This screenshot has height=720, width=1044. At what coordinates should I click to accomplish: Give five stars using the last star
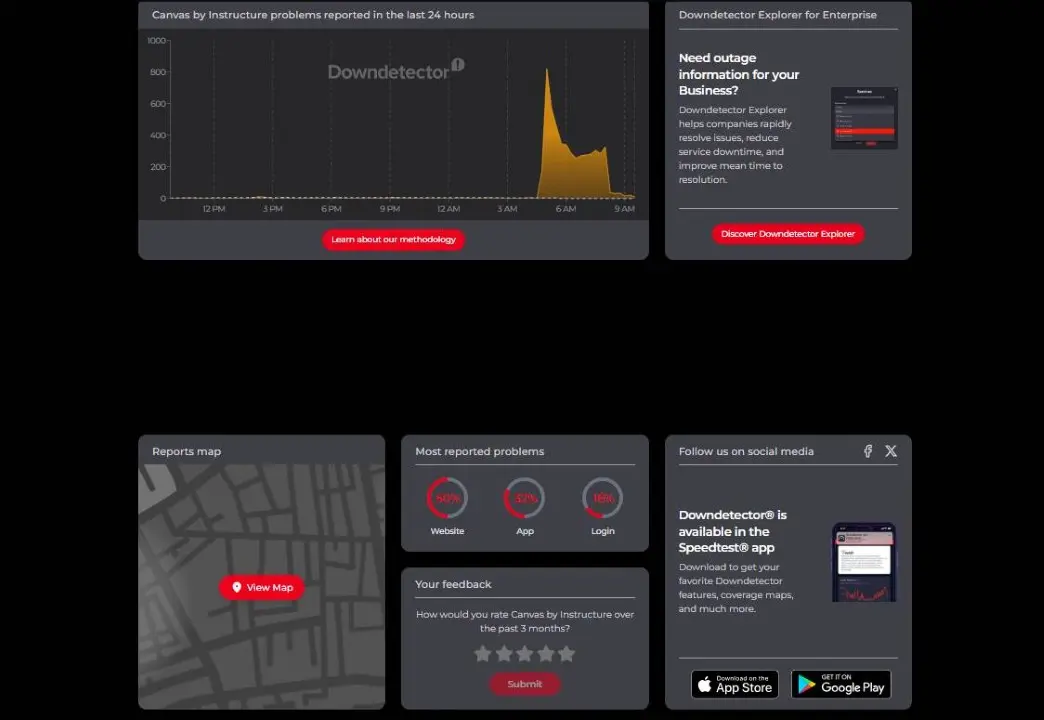click(567, 653)
